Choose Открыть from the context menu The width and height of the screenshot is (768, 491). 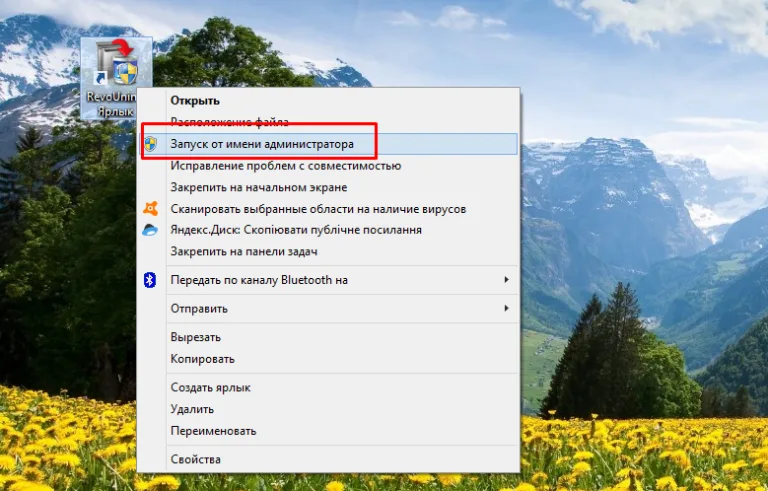pos(328,100)
